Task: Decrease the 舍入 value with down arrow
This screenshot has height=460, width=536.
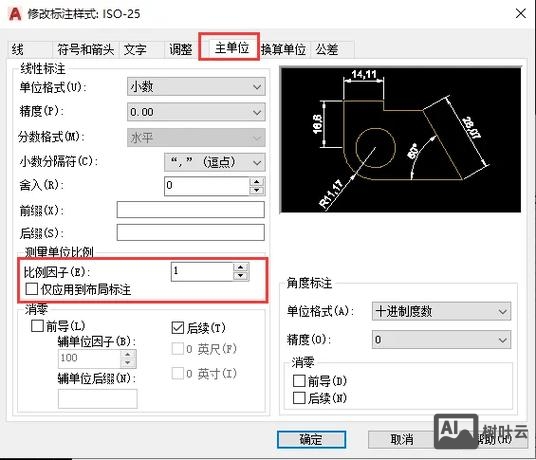Action: coord(257,190)
